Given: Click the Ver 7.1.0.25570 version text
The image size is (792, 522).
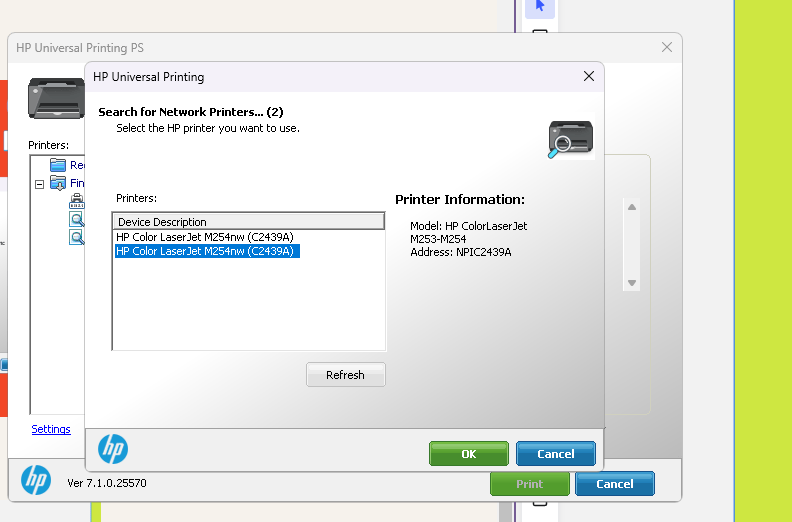Looking at the screenshot, I should 107,483.
